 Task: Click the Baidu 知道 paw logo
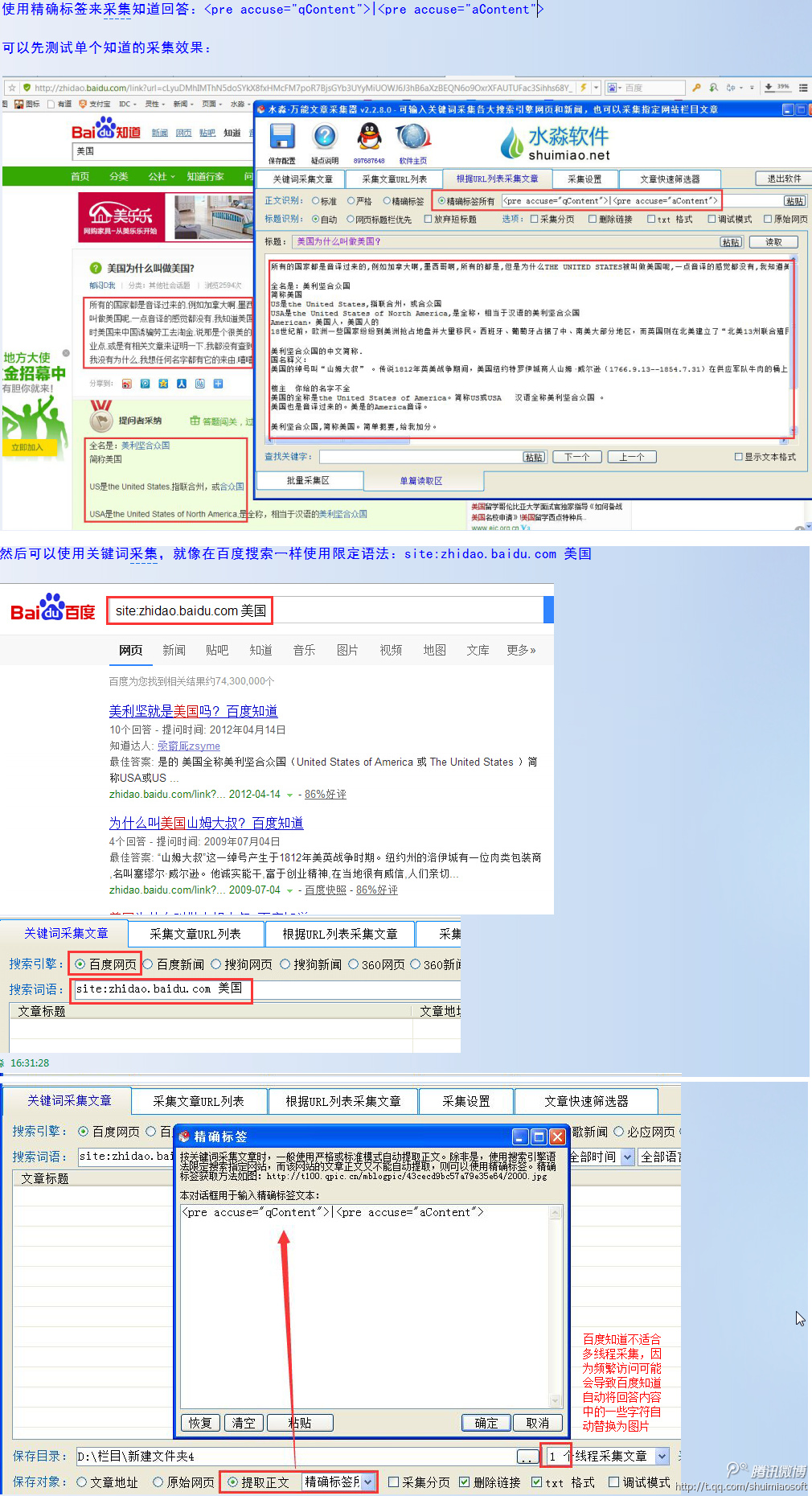pos(105,129)
